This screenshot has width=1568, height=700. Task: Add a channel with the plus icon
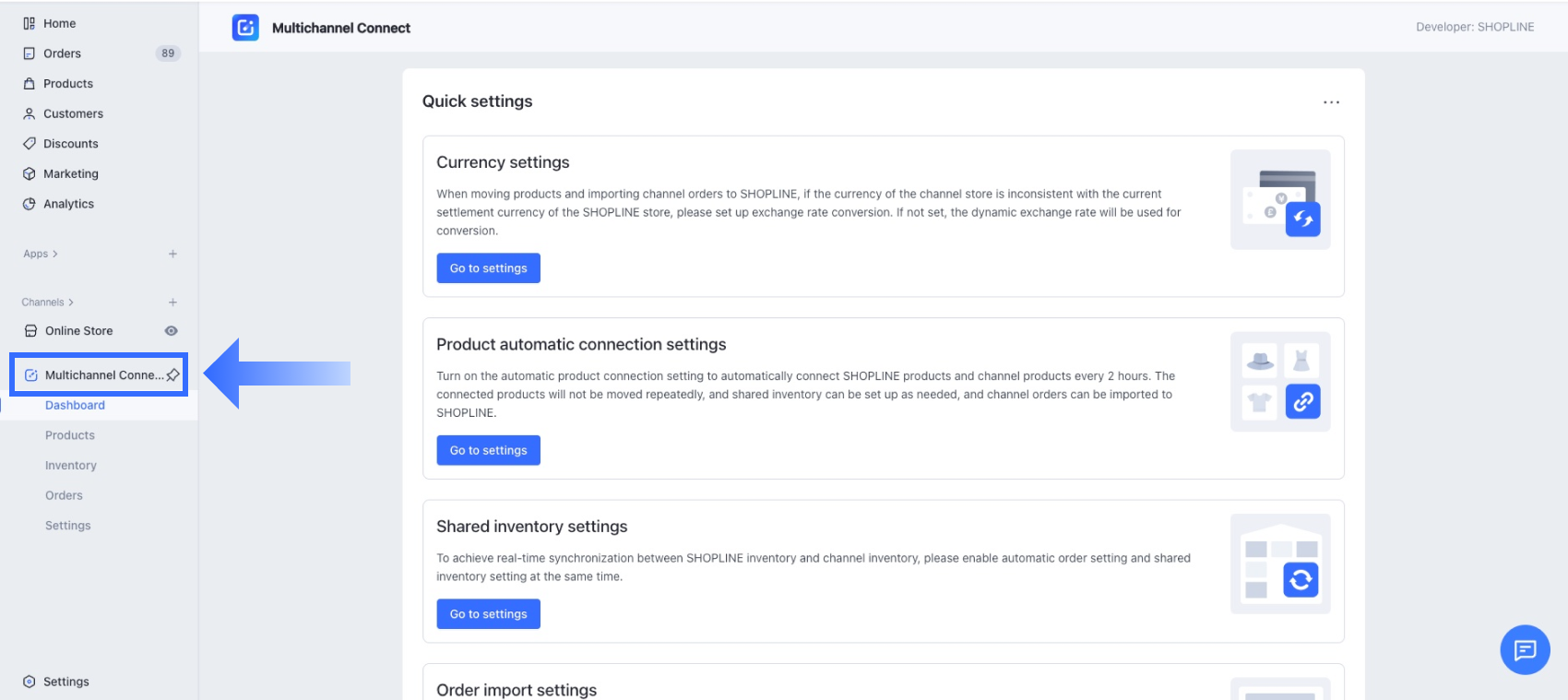172,303
